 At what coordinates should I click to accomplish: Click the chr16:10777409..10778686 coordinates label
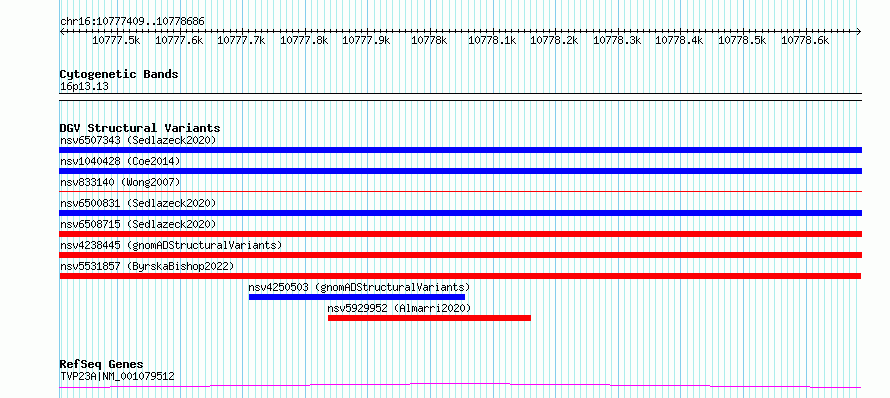pyautogui.click(x=132, y=22)
